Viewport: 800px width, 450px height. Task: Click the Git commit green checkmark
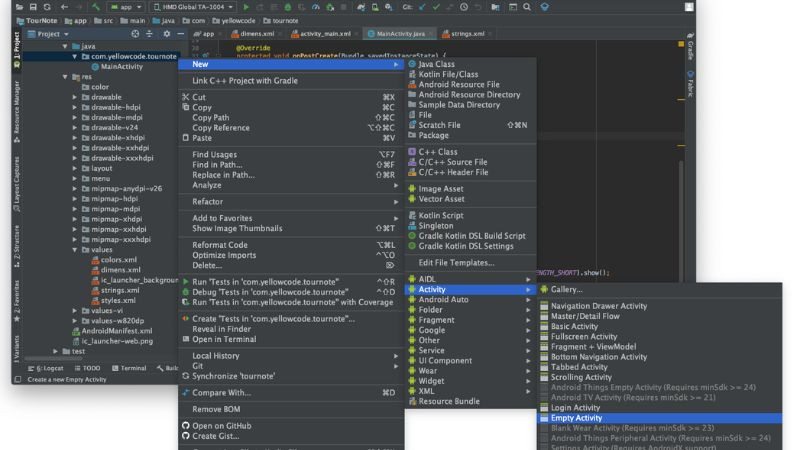(x=436, y=7)
